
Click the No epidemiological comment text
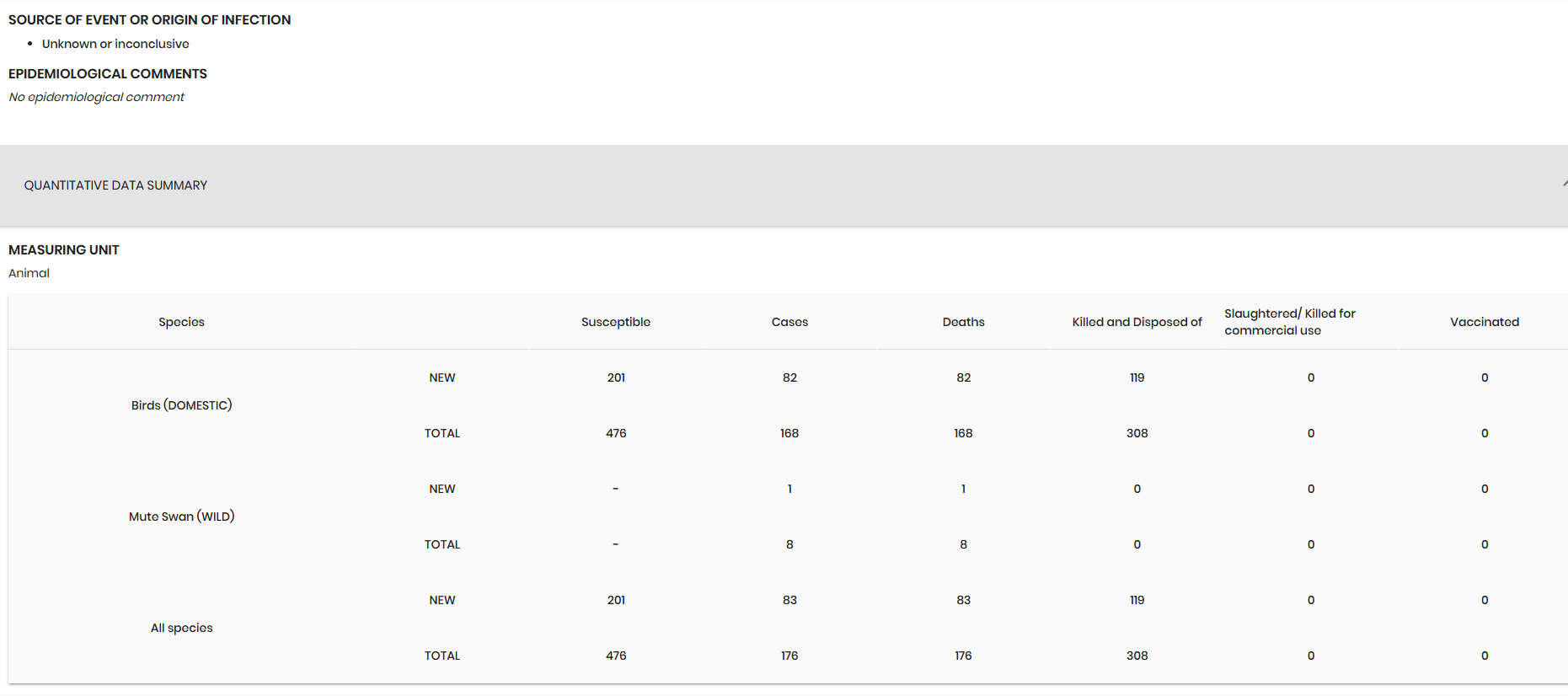tap(96, 97)
